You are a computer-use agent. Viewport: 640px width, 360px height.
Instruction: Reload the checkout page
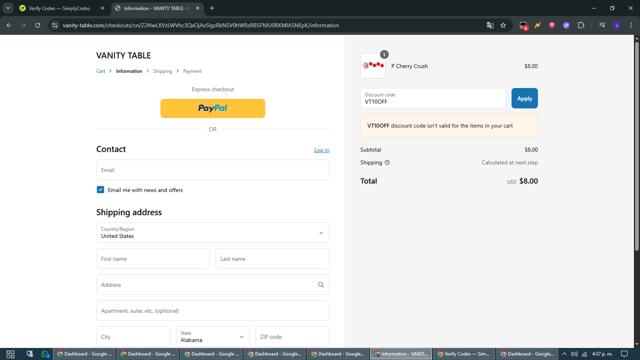[x=37, y=25]
